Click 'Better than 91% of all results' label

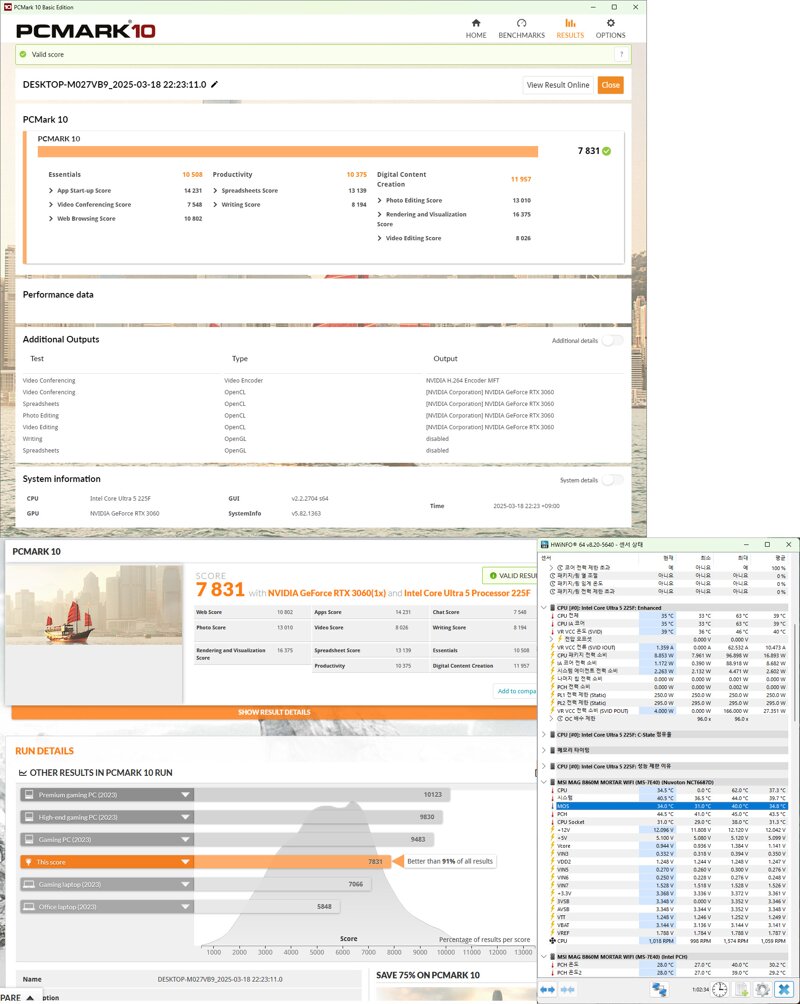[x=450, y=861]
